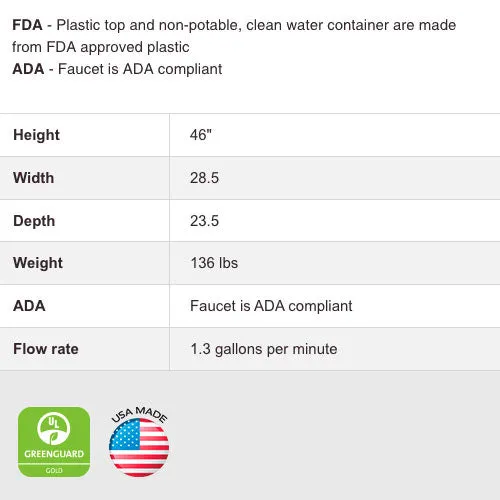Viewport: 500px width, 500px height.
Task: Click the GOLD label on Greenguard badge
Action: pyautogui.click(x=54, y=470)
